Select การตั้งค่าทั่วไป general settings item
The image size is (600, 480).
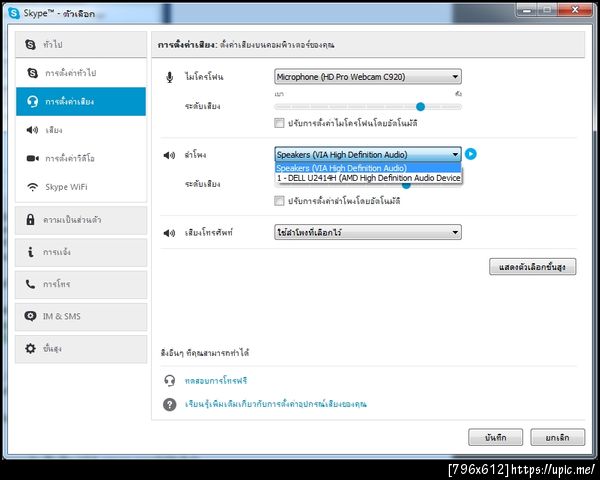click(x=81, y=73)
